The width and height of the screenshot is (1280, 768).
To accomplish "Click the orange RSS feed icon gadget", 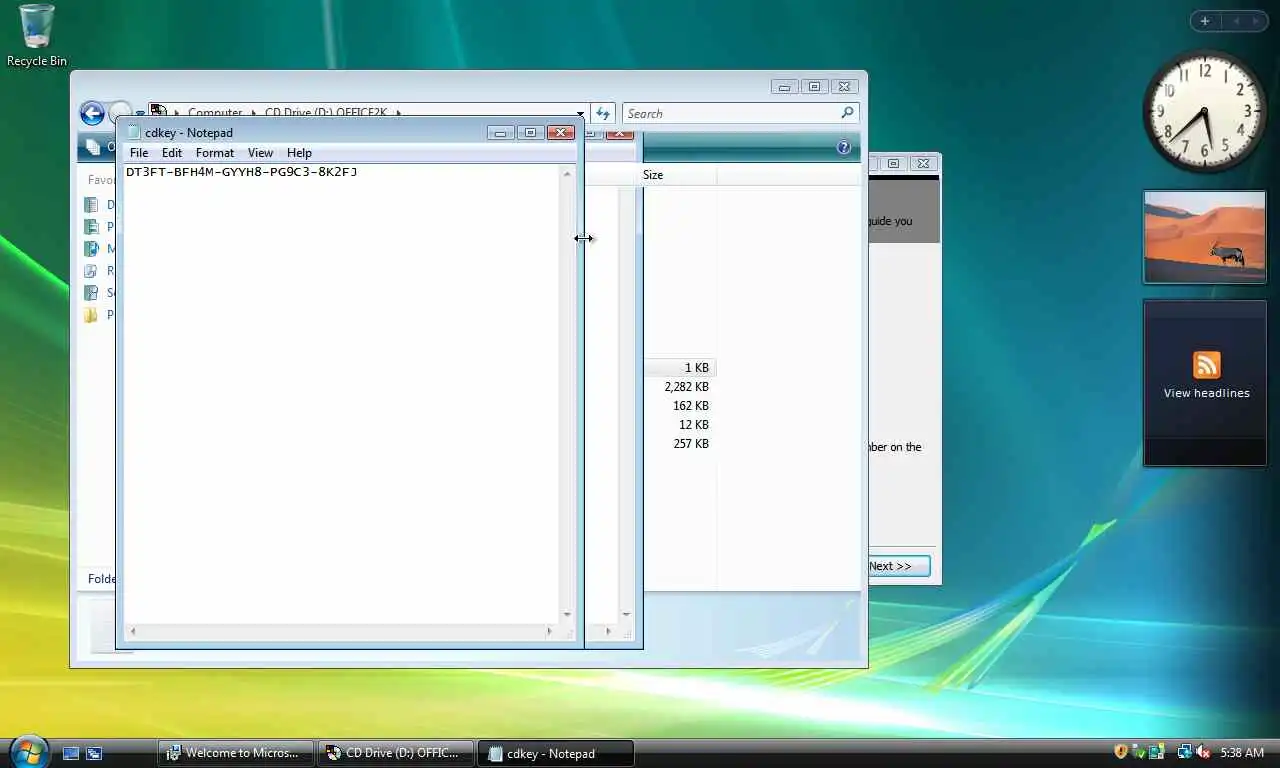I will coord(1206,365).
